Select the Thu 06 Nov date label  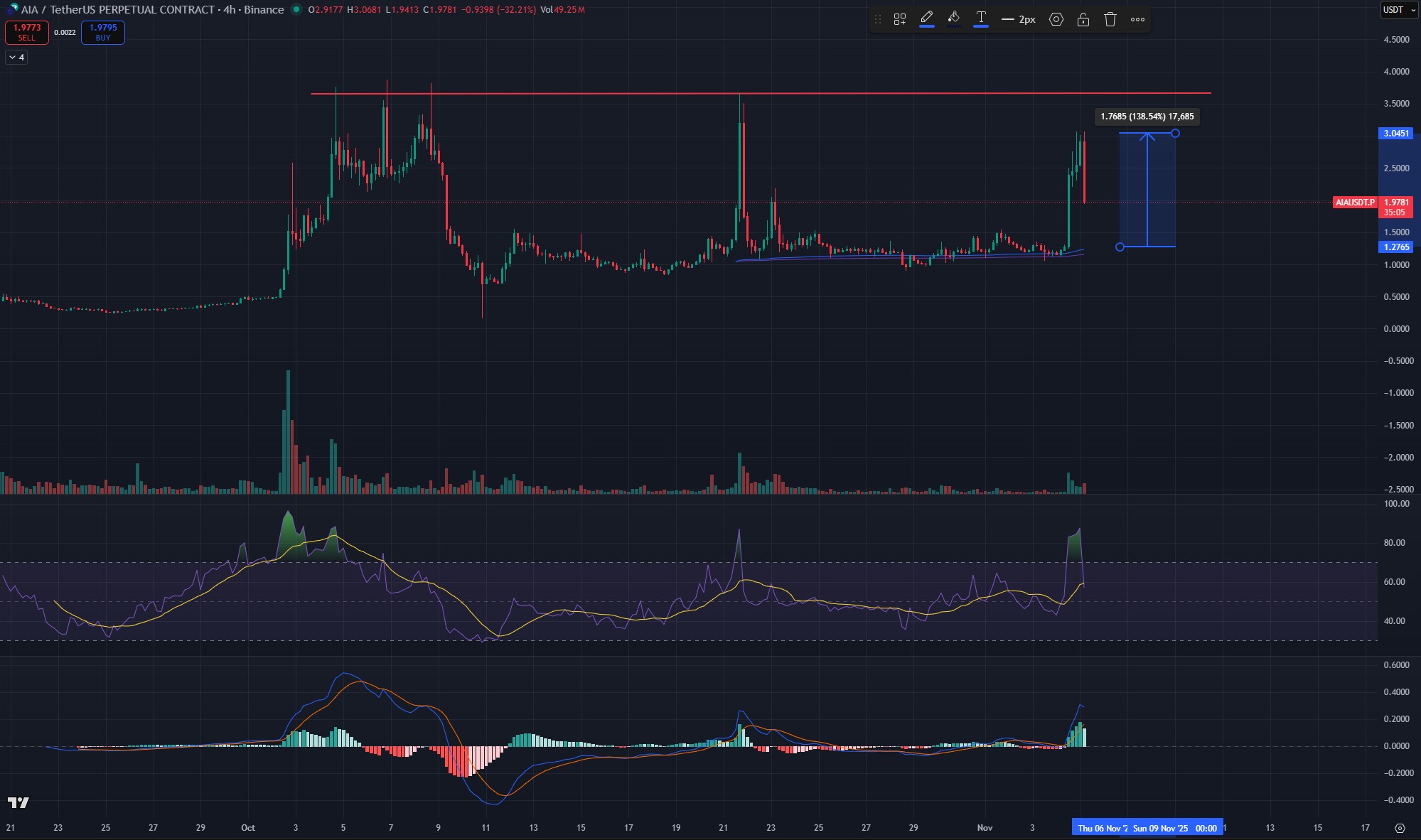[1103, 827]
